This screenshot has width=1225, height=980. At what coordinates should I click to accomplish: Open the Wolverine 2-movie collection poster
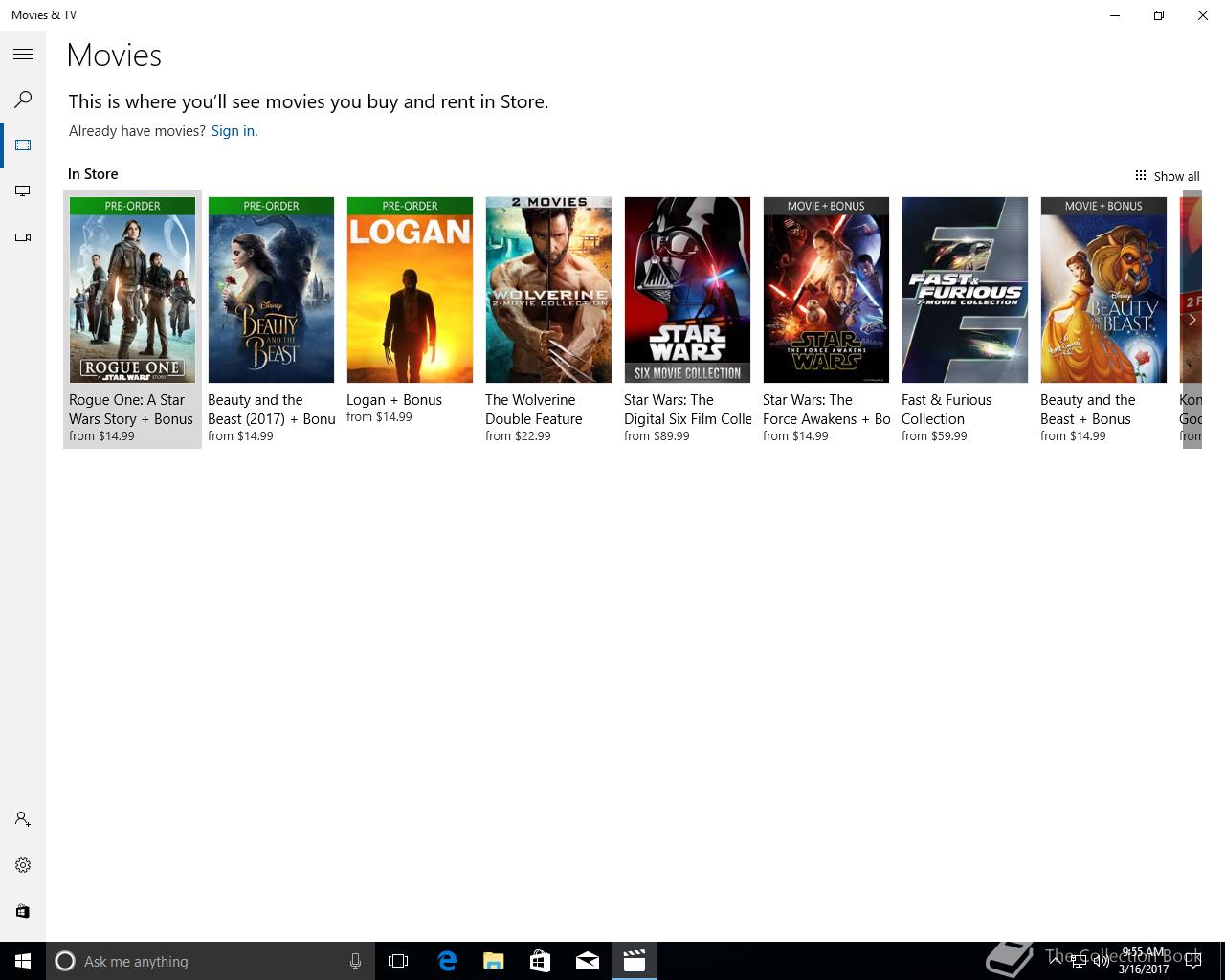(548, 290)
